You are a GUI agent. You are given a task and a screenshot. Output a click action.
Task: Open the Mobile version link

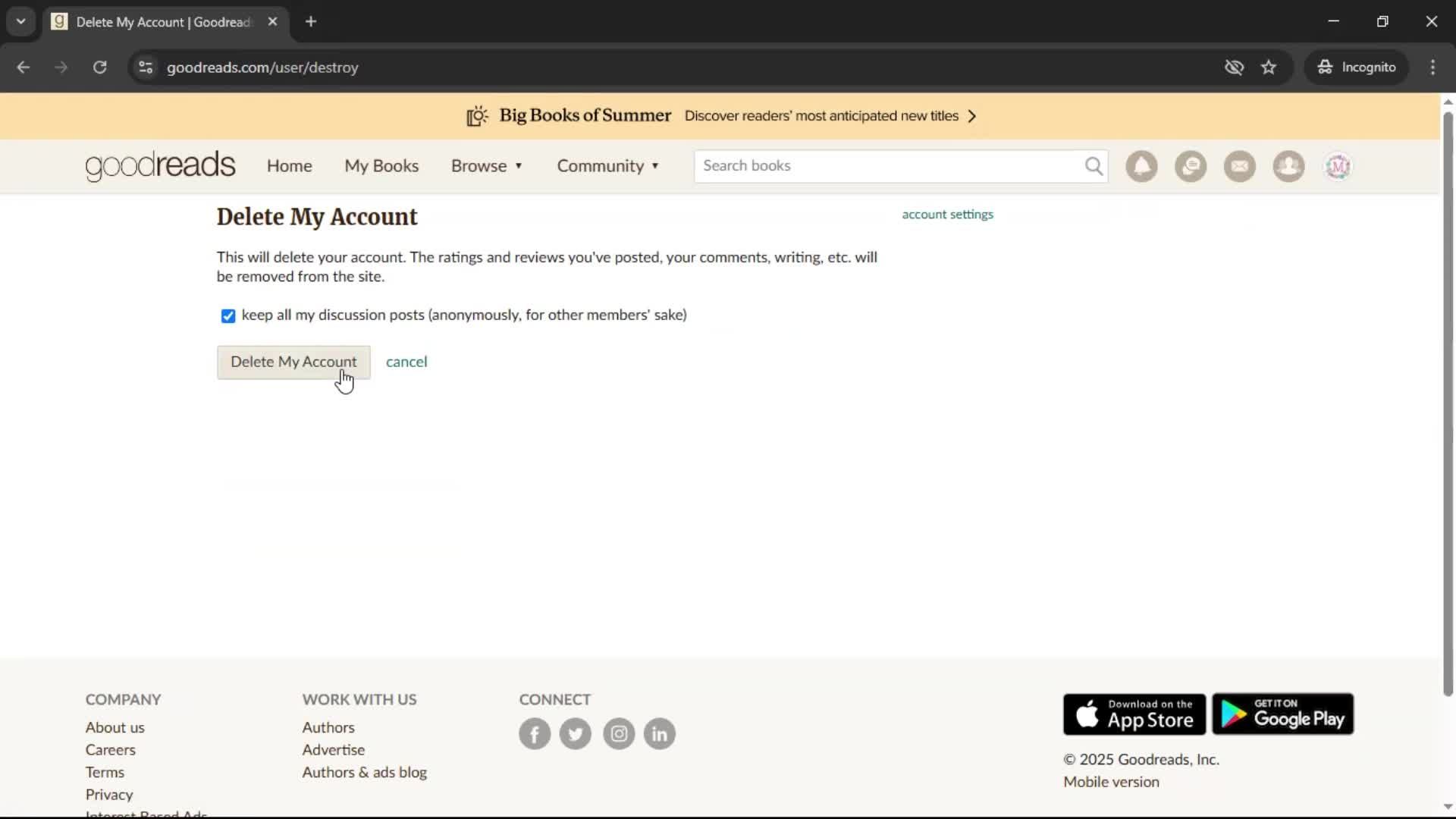(1111, 782)
